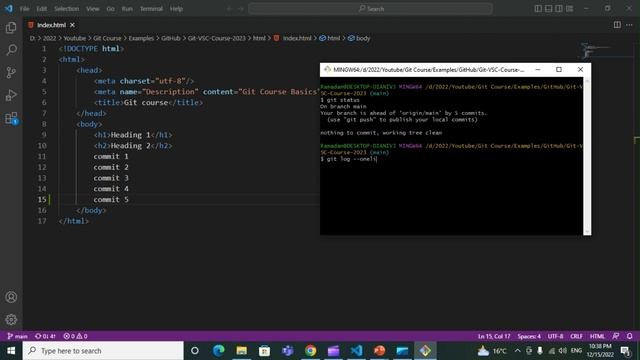Expand the body breadcrumb symbol
The width and height of the screenshot is (640, 360).
(x=359, y=38)
